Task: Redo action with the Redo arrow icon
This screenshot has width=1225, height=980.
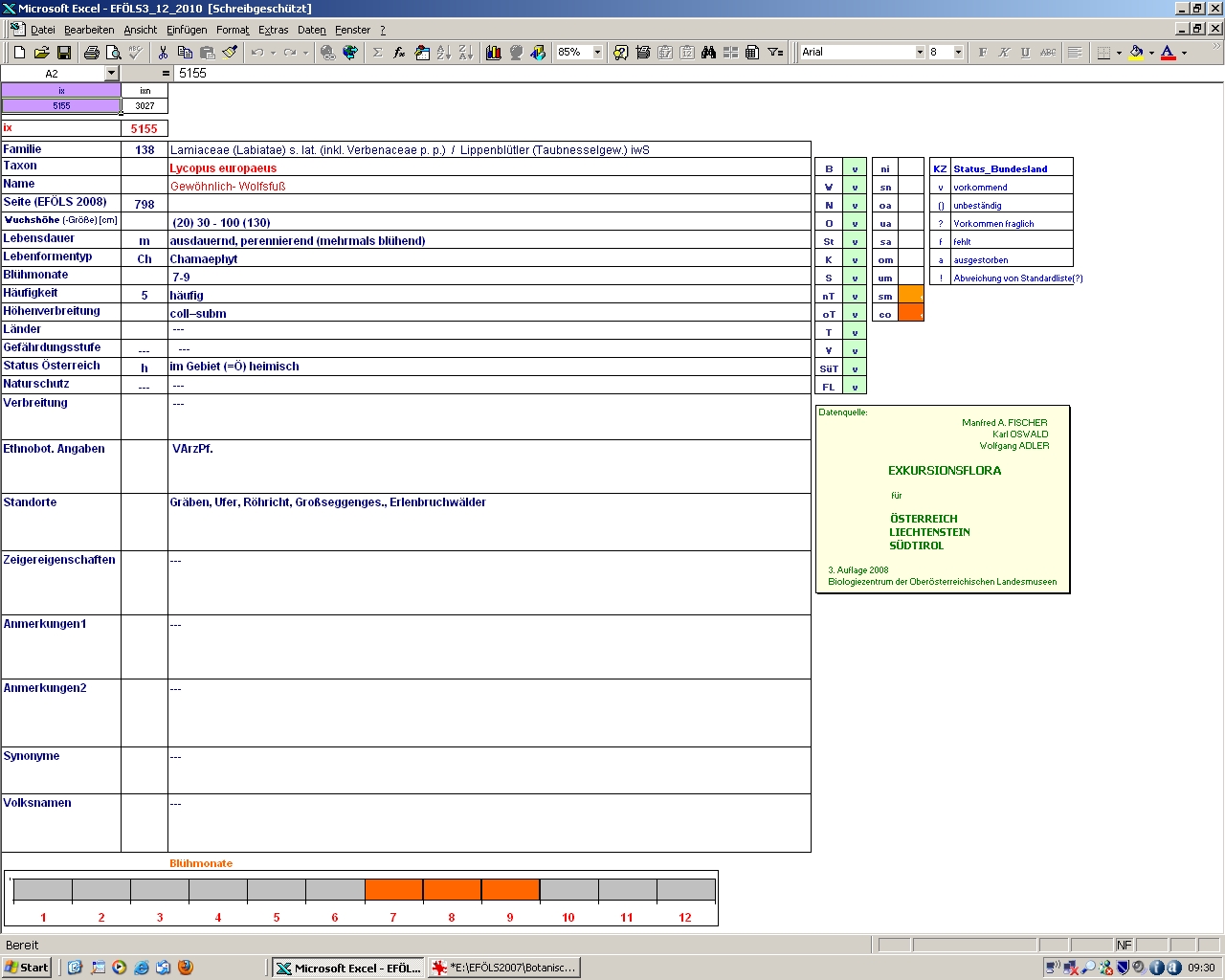Action: click(289, 53)
